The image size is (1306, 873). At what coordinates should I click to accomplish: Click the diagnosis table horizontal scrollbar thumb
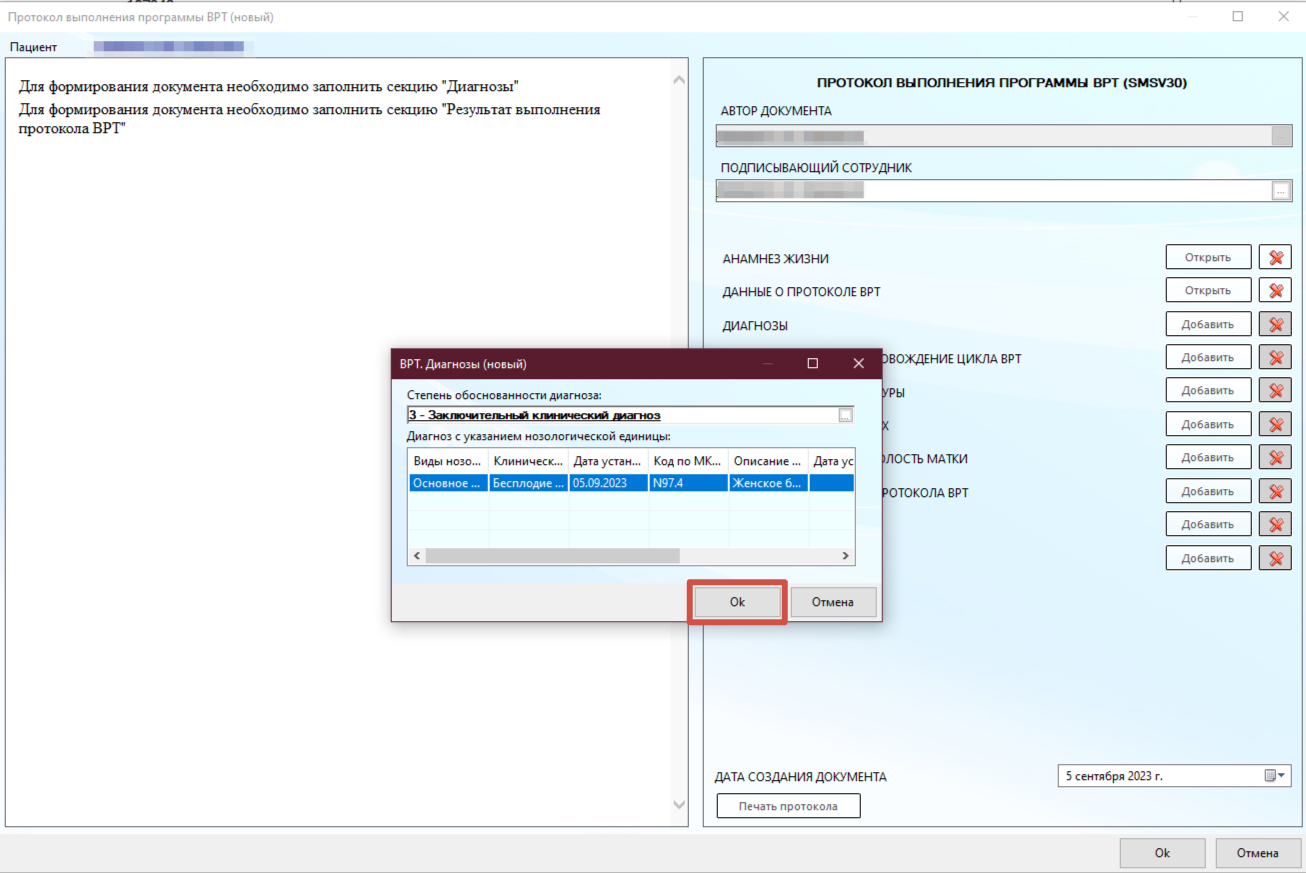[x=552, y=555]
